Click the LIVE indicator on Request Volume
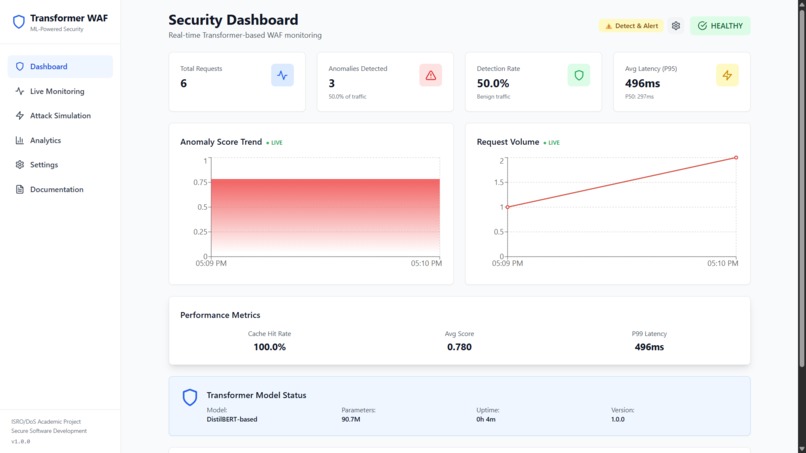This screenshot has width=806, height=453. [x=552, y=142]
